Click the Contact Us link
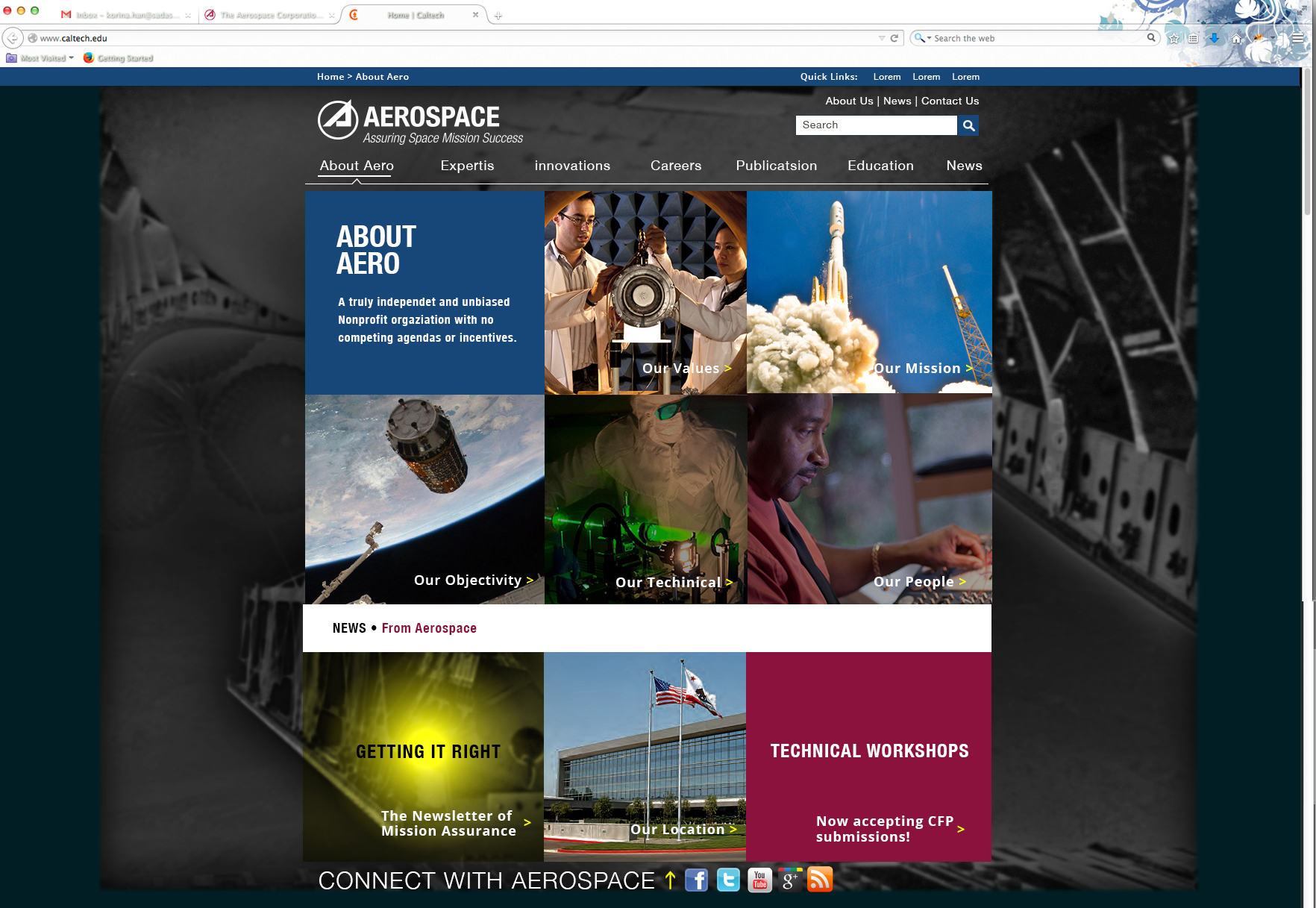The image size is (1316, 908). pos(950,101)
